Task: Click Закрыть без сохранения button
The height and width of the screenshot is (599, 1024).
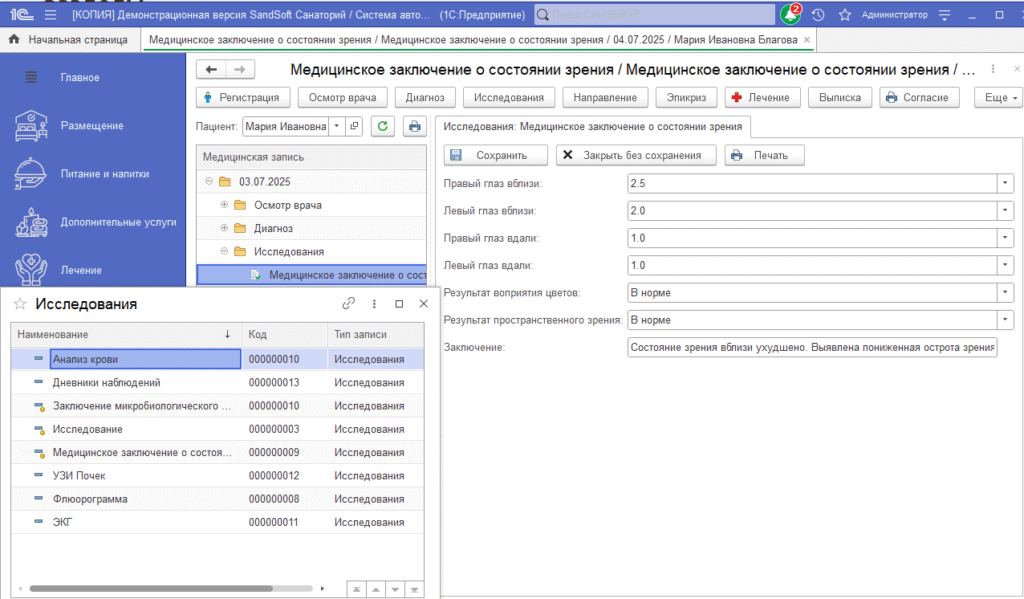Action: (636, 155)
